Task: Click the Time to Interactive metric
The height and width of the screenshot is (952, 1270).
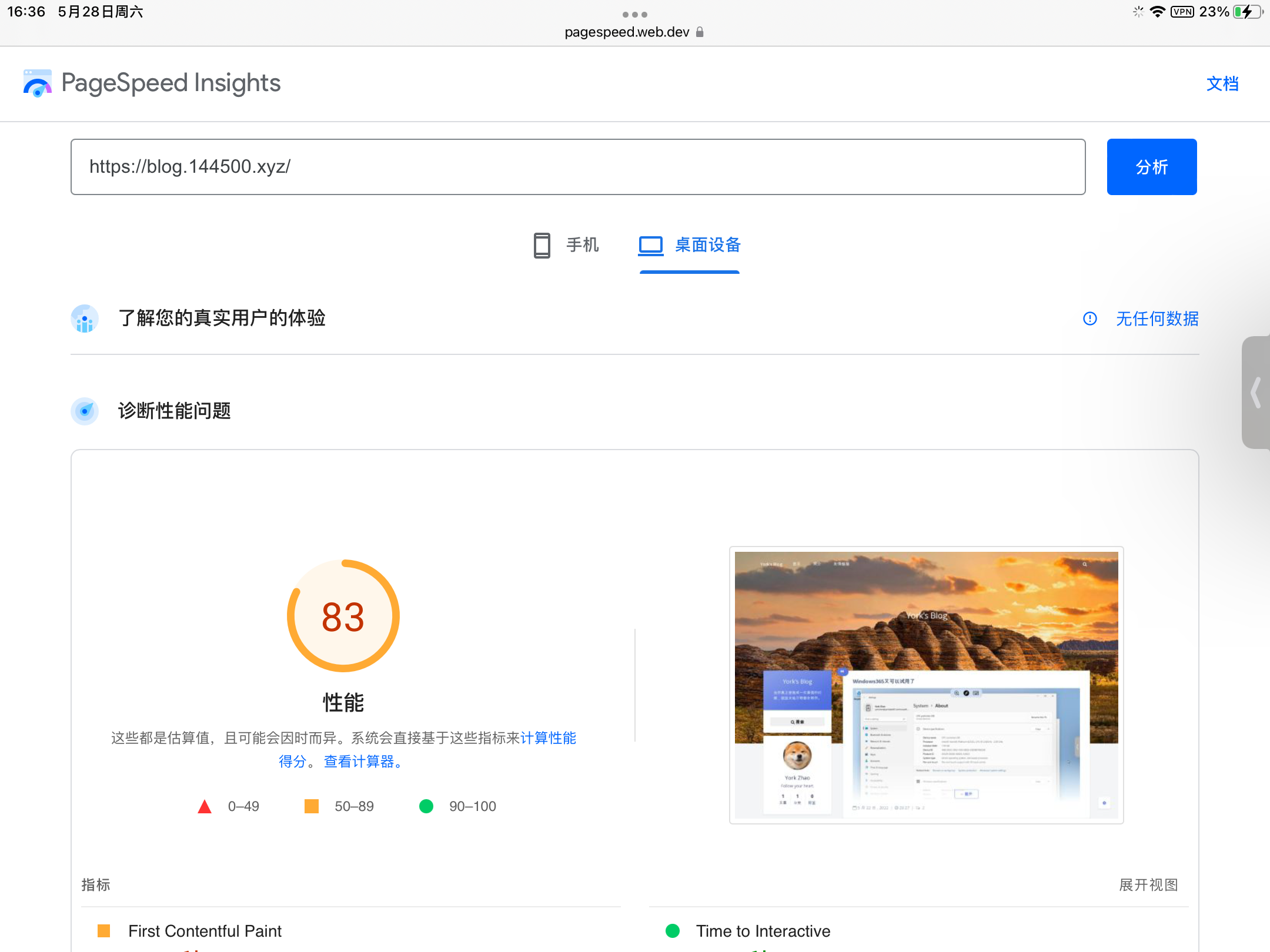Action: coord(763,931)
